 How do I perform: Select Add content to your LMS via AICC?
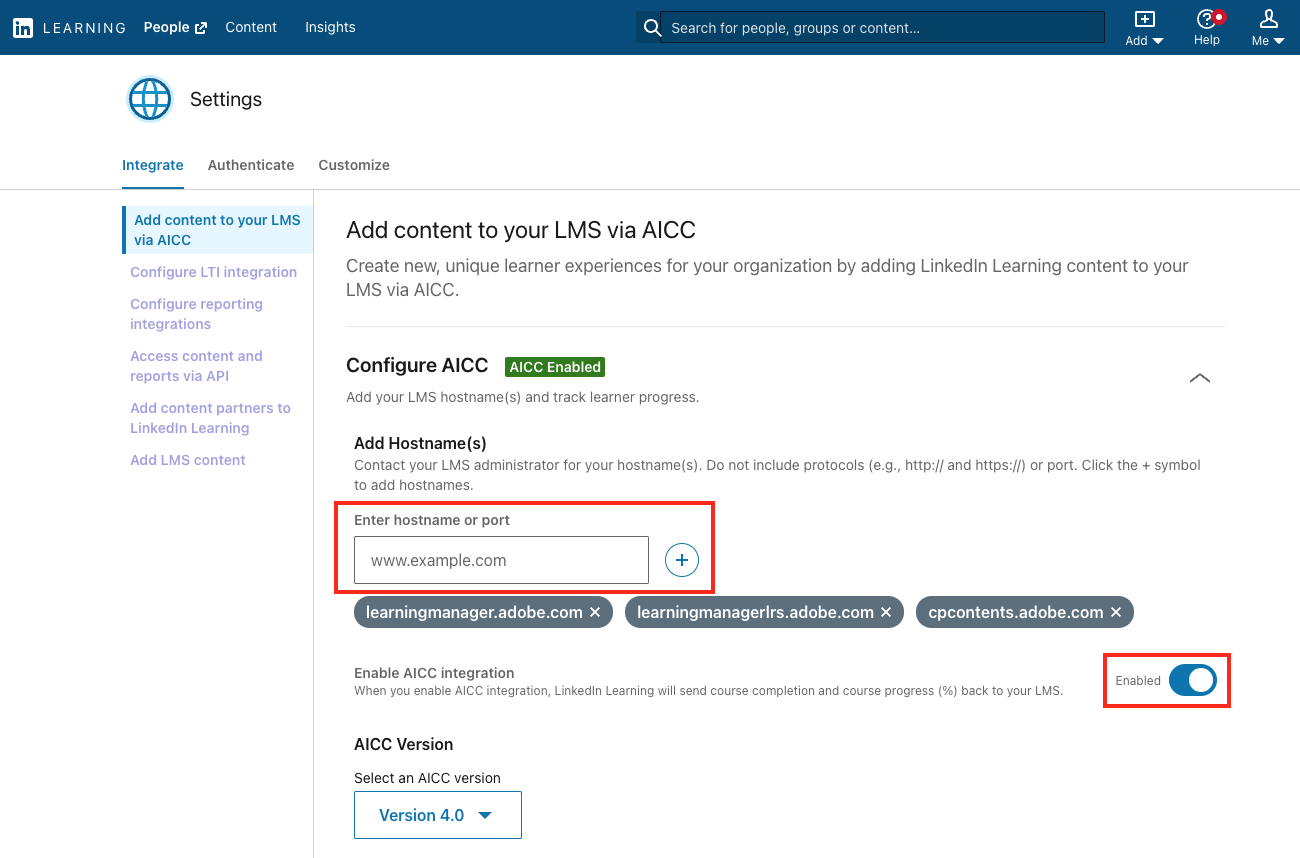tap(217, 230)
